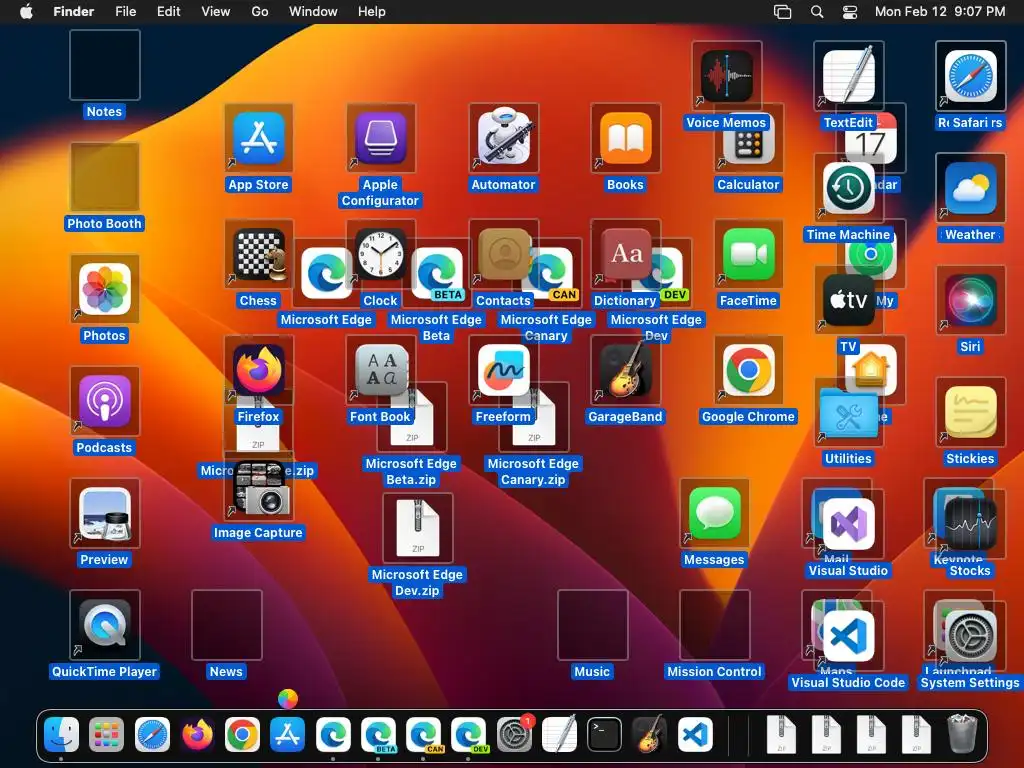Select the Microsoft Edge desktop icon
Viewport: 1024px width, 768px height.
point(327,273)
